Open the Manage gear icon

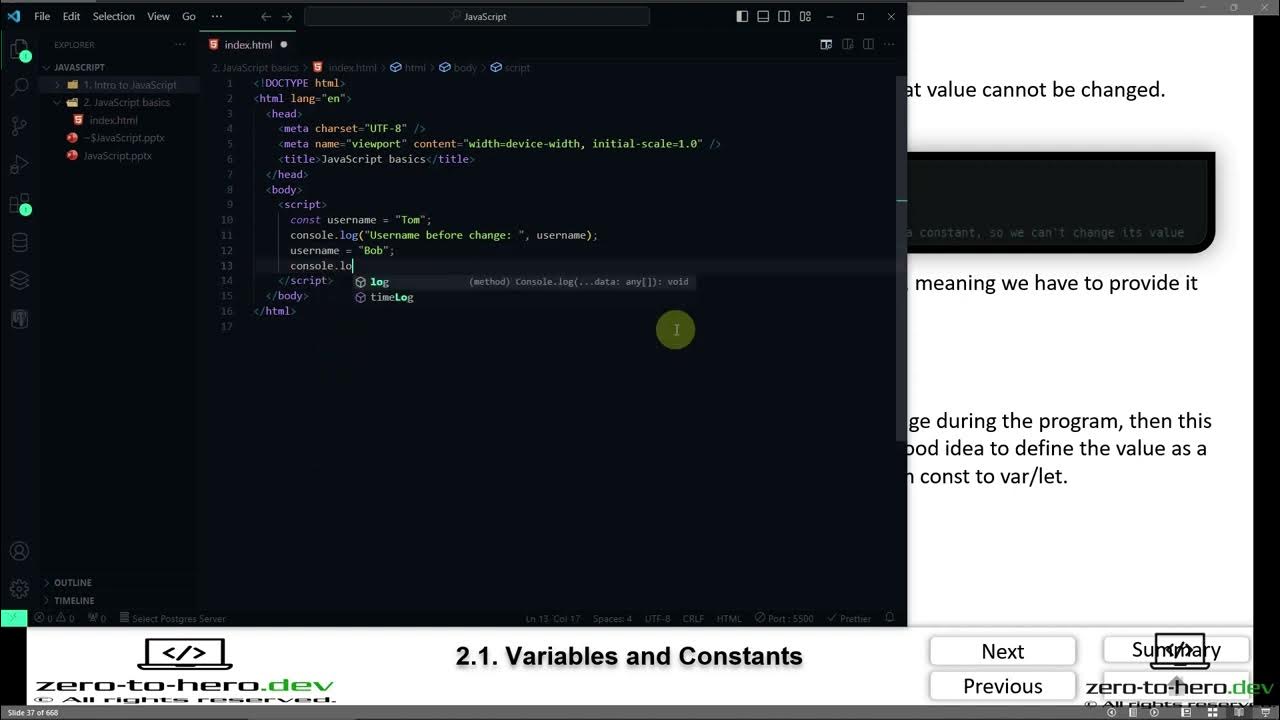pyautogui.click(x=19, y=589)
